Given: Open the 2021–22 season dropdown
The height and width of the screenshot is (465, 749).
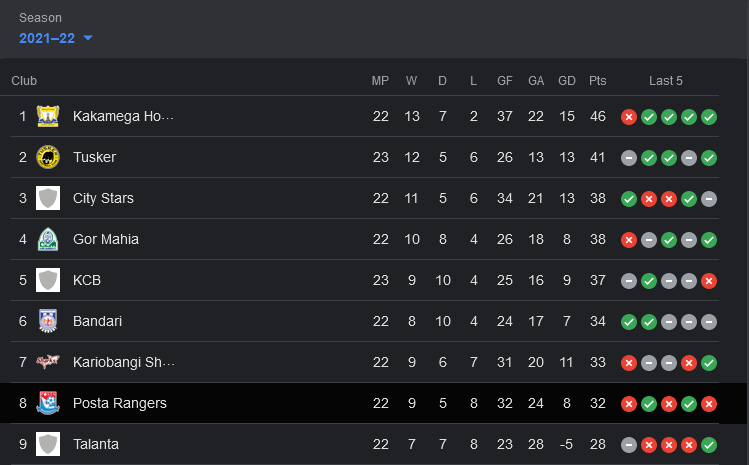Looking at the screenshot, I should pyautogui.click(x=56, y=38).
